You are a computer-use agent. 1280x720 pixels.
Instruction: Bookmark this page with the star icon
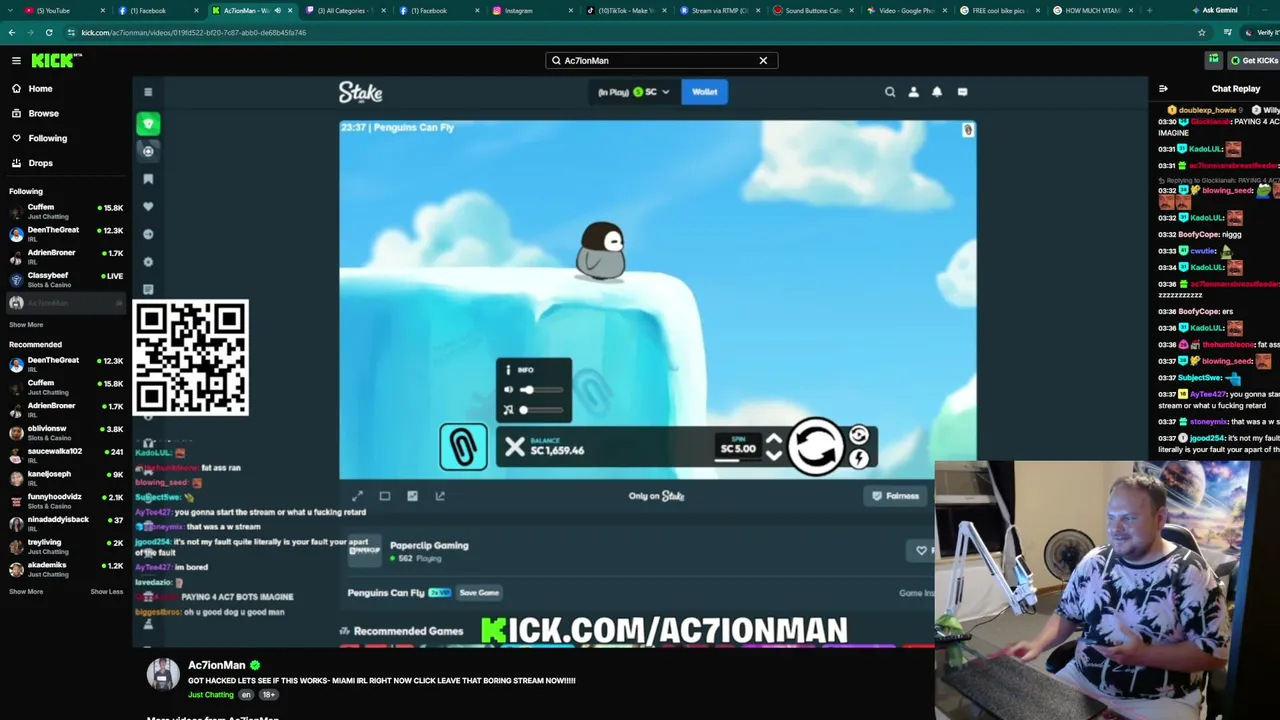tap(1202, 33)
